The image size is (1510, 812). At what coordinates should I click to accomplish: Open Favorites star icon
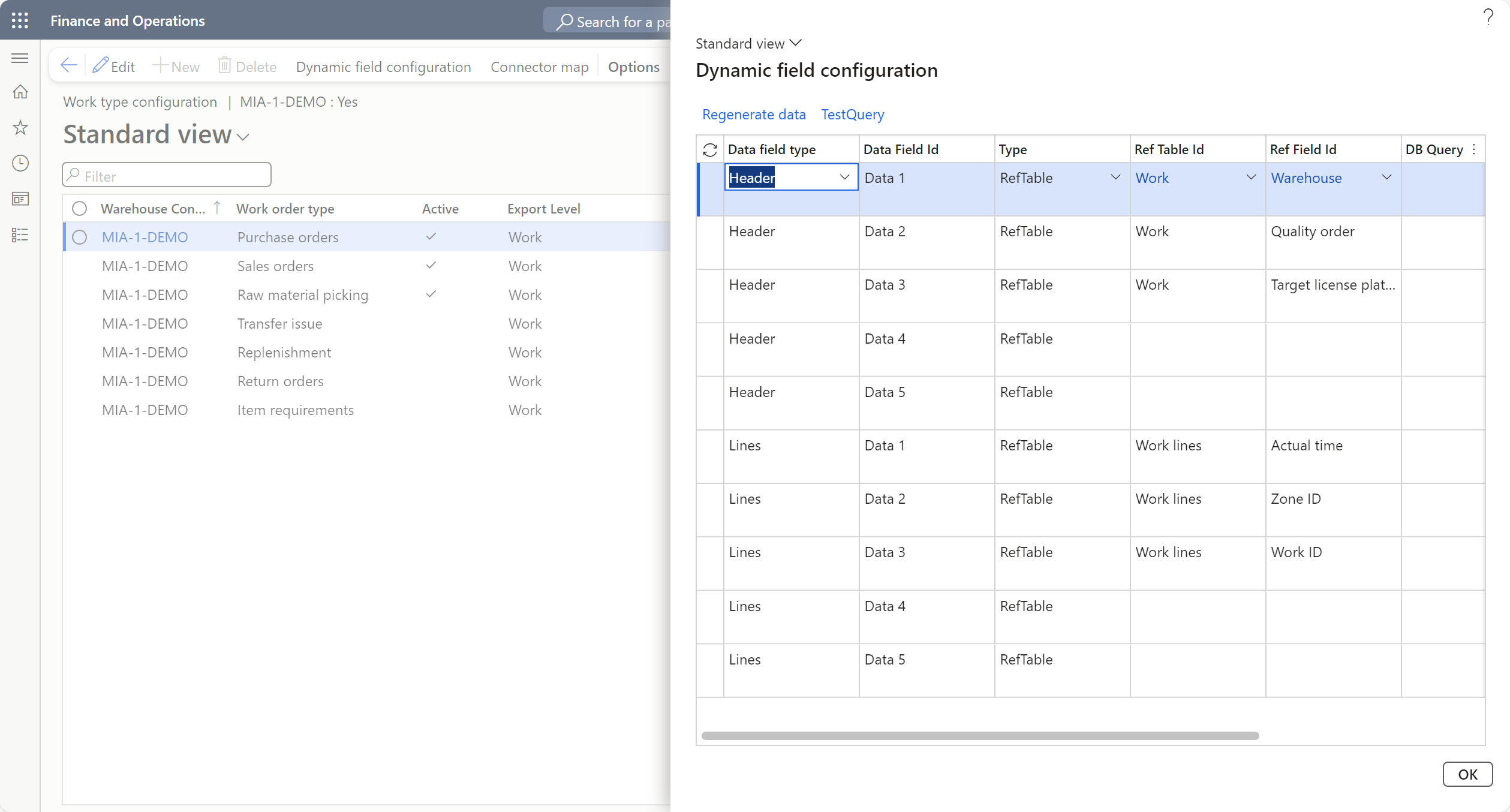(x=20, y=127)
